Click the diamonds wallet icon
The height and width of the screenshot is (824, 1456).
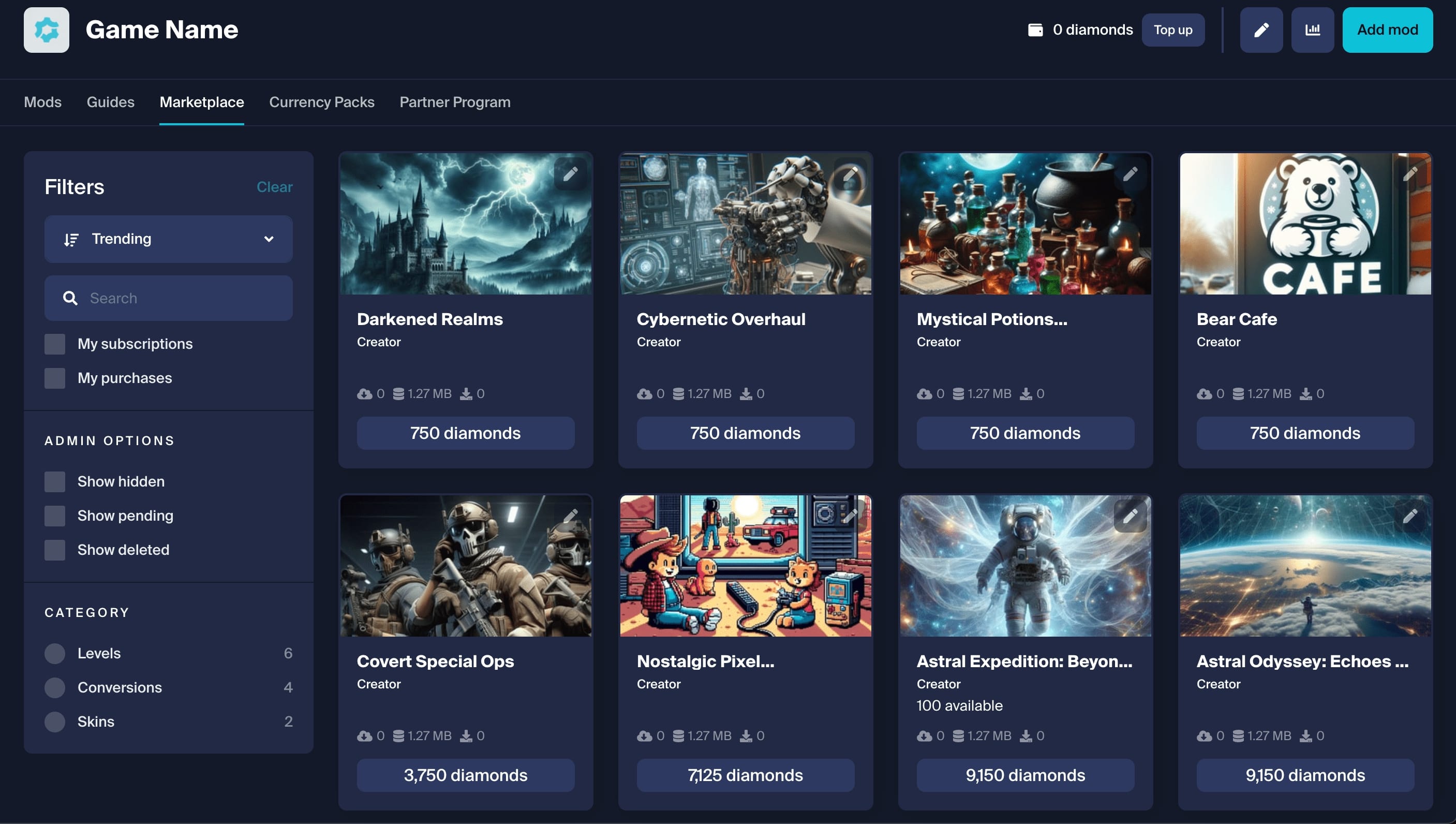point(1035,30)
